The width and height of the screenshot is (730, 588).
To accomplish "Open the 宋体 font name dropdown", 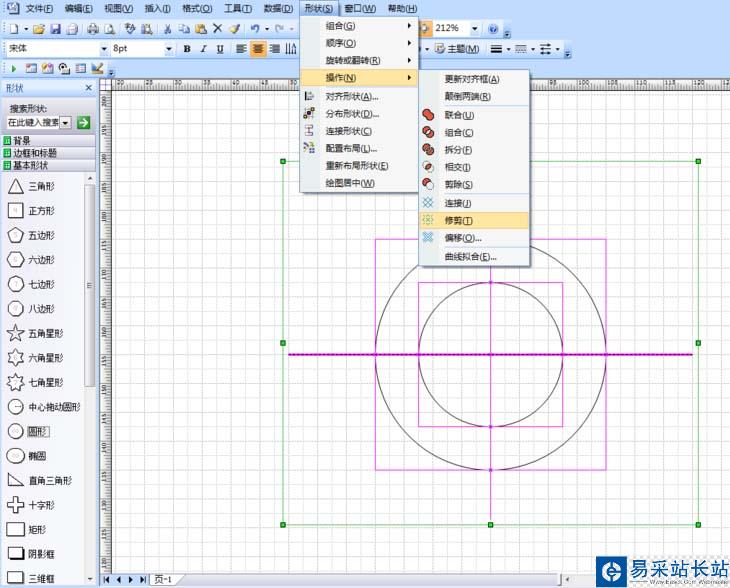I will click(x=103, y=48).
